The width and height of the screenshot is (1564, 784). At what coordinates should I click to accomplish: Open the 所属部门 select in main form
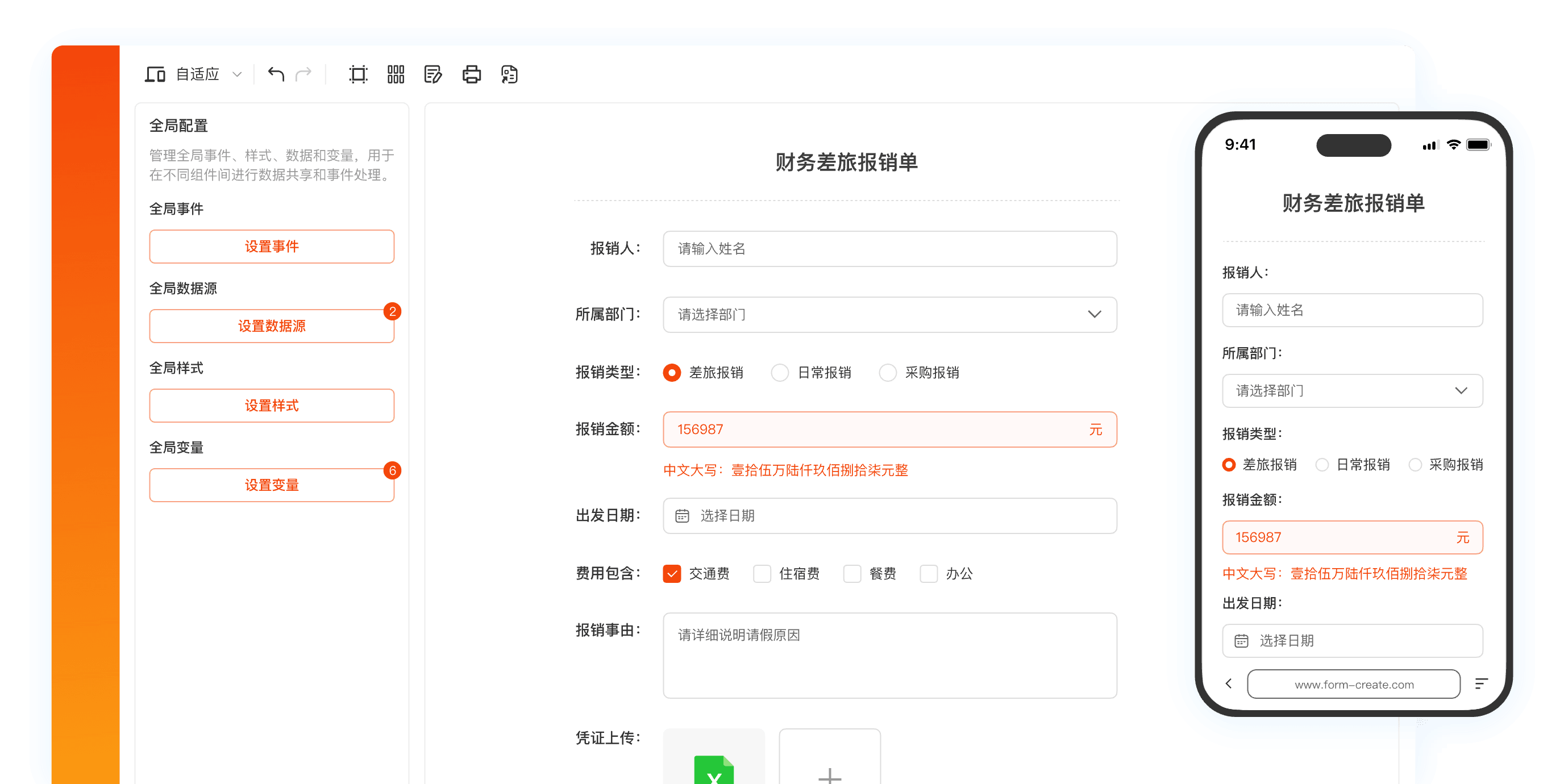pos(889,314)
